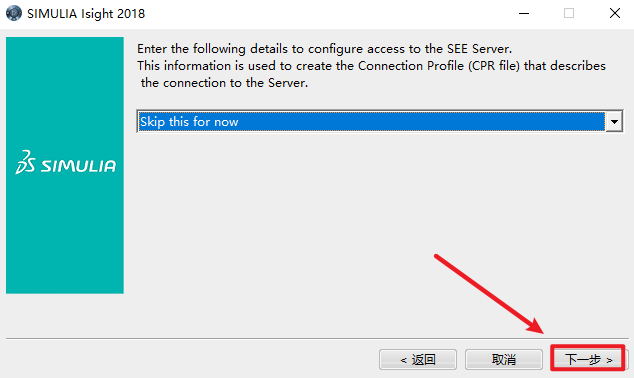Image resolution: width=634 pixels, height=378 pixels.
Task: Cancel the installation with 取消 button
Action: pyautogui.click(x=504, y=359)
